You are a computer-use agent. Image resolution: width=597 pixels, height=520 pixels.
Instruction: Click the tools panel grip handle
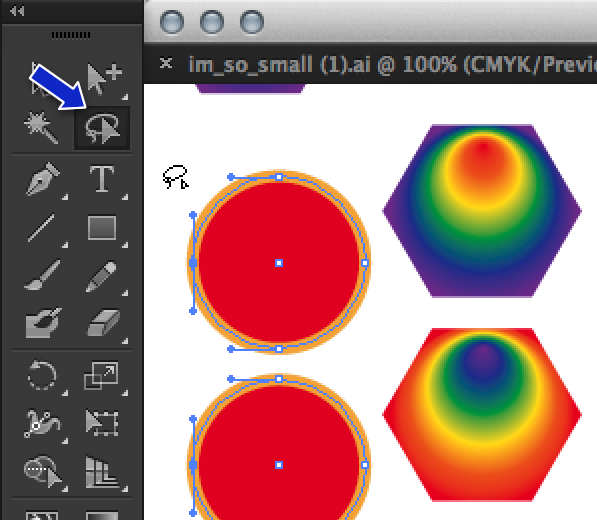71,35
